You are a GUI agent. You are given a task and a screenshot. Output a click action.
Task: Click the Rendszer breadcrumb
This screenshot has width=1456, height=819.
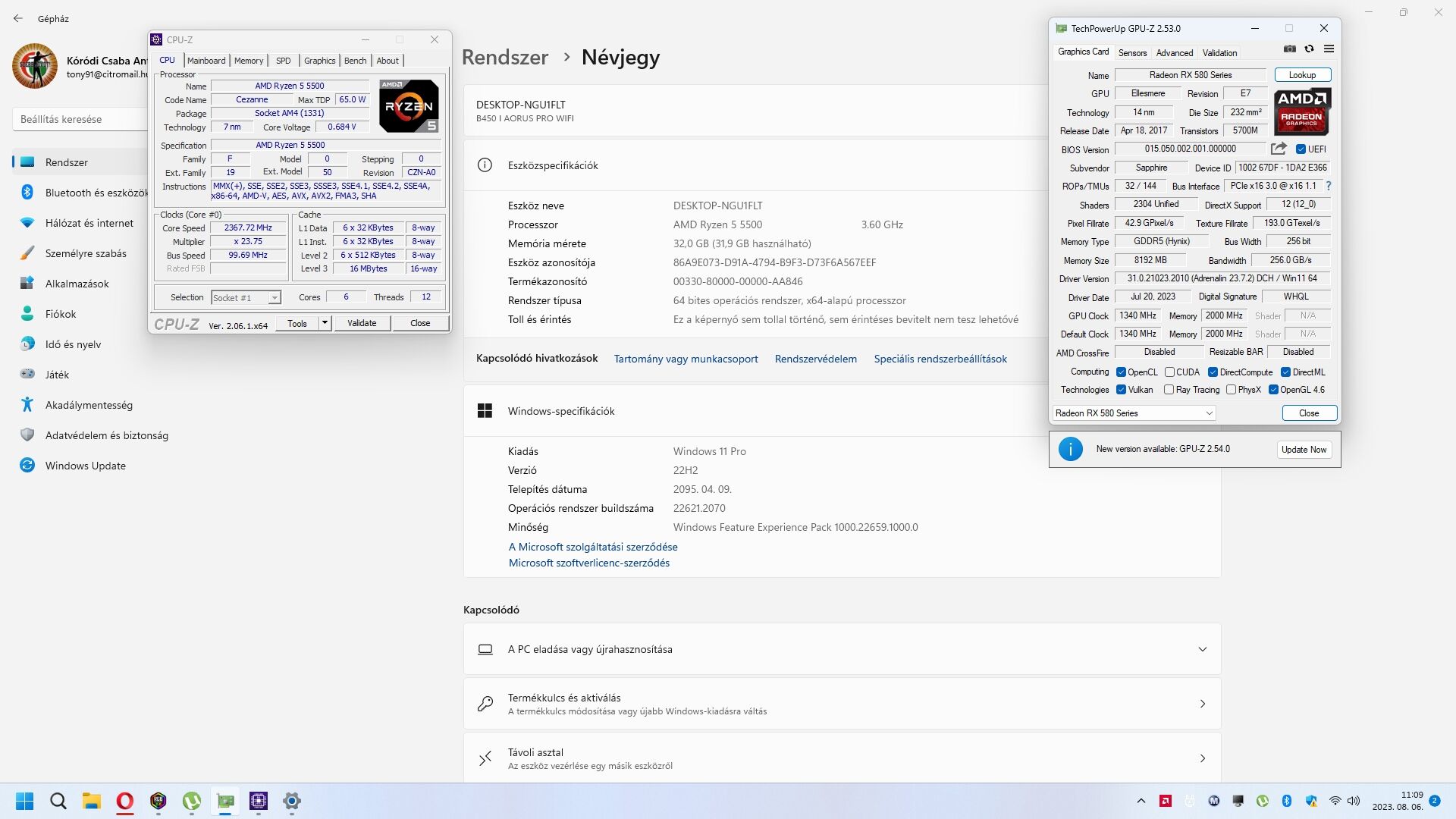(x=505, y=57)
